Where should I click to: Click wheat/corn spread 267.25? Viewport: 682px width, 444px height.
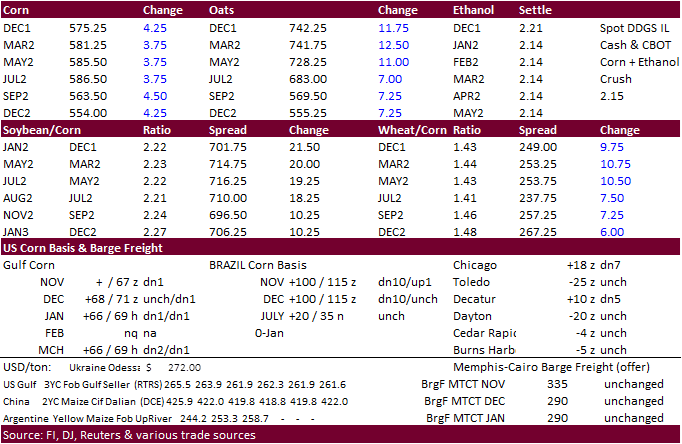[x=538, y=232]
